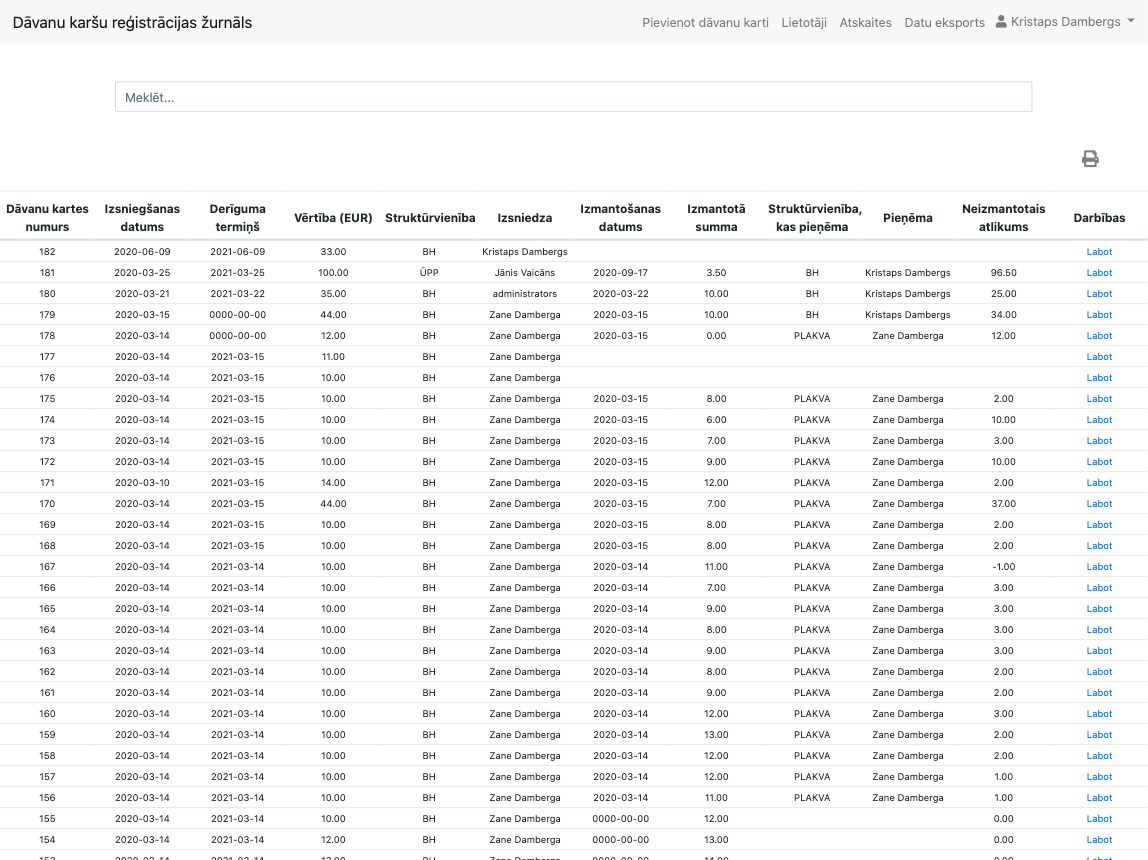
Task: Edit card 155 via Labot
Action: [x=1099, y=819]
